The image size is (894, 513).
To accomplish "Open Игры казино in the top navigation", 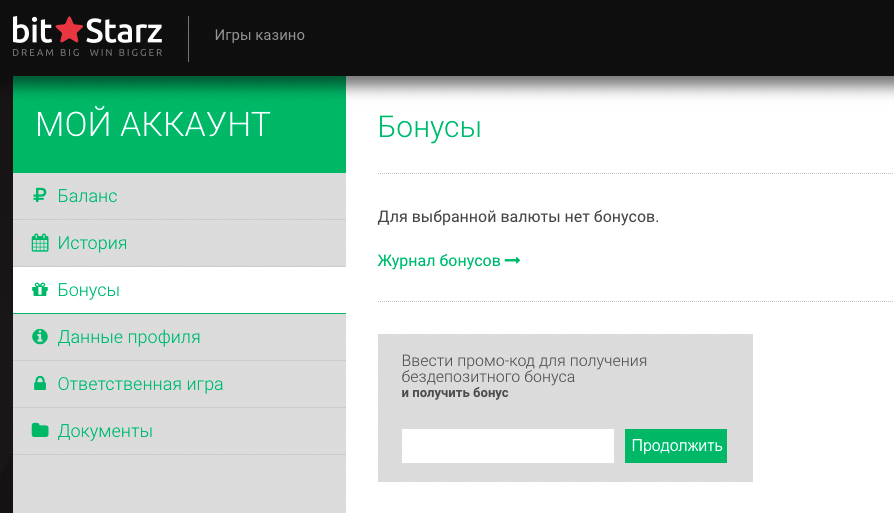I will [259, 35].
